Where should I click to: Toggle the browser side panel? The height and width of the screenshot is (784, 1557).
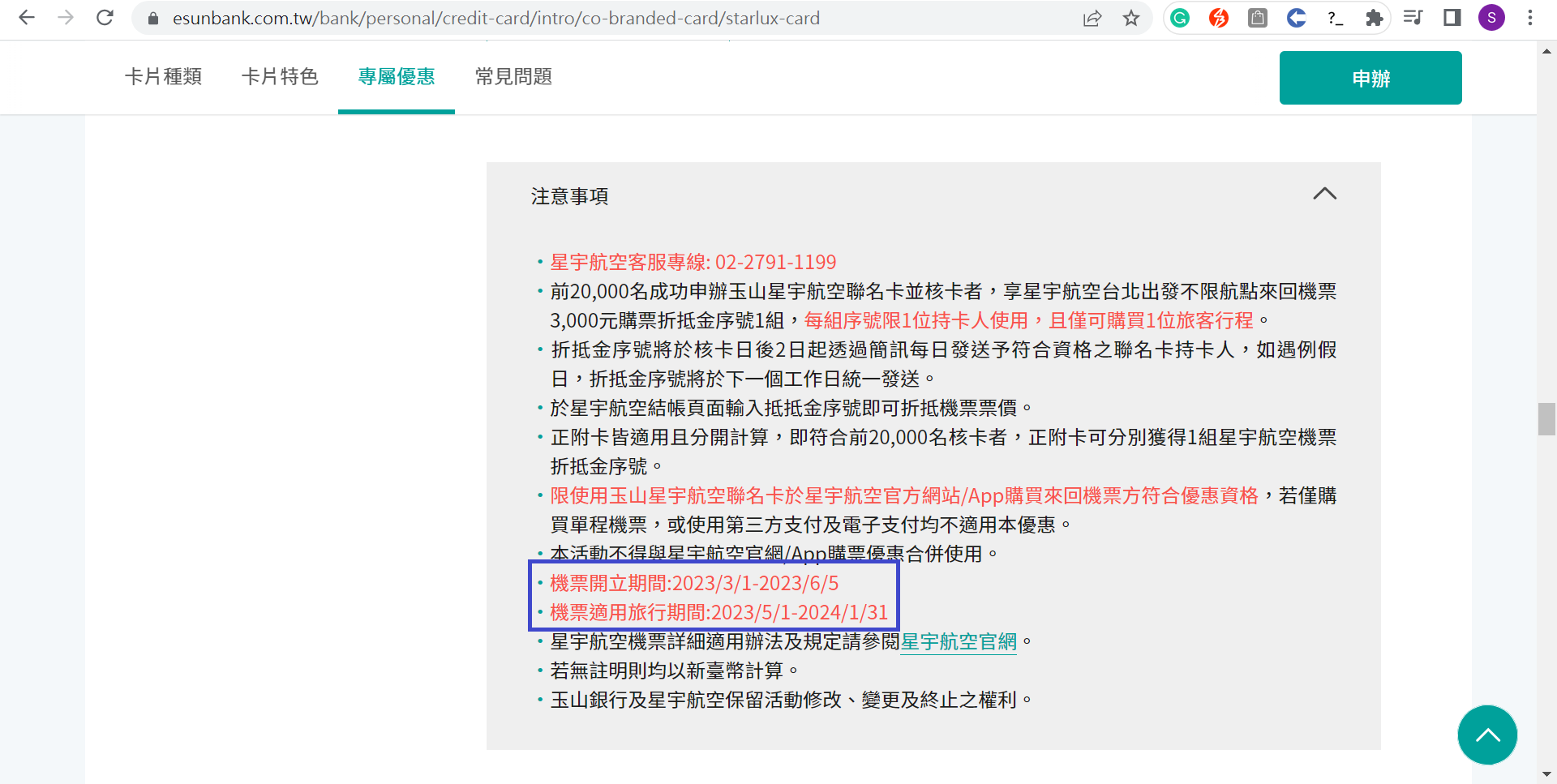pos(1452,18)
